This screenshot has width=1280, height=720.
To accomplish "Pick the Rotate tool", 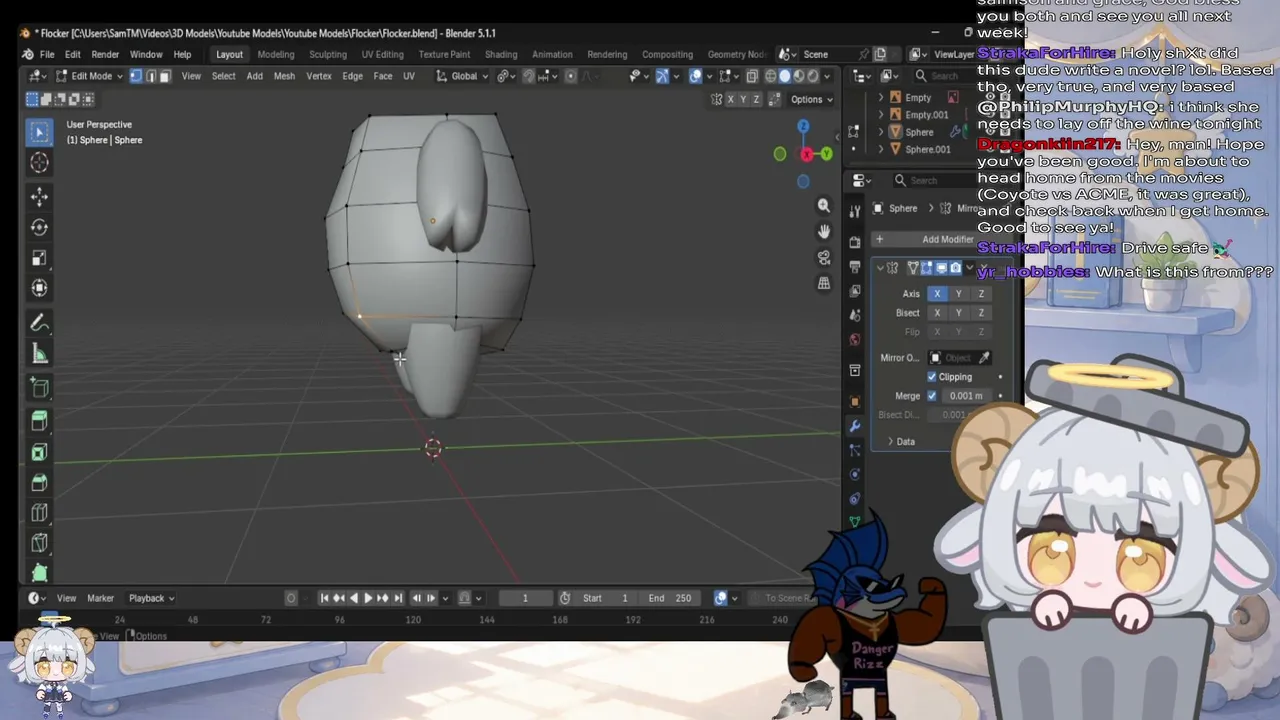I will tap(39, 227).
